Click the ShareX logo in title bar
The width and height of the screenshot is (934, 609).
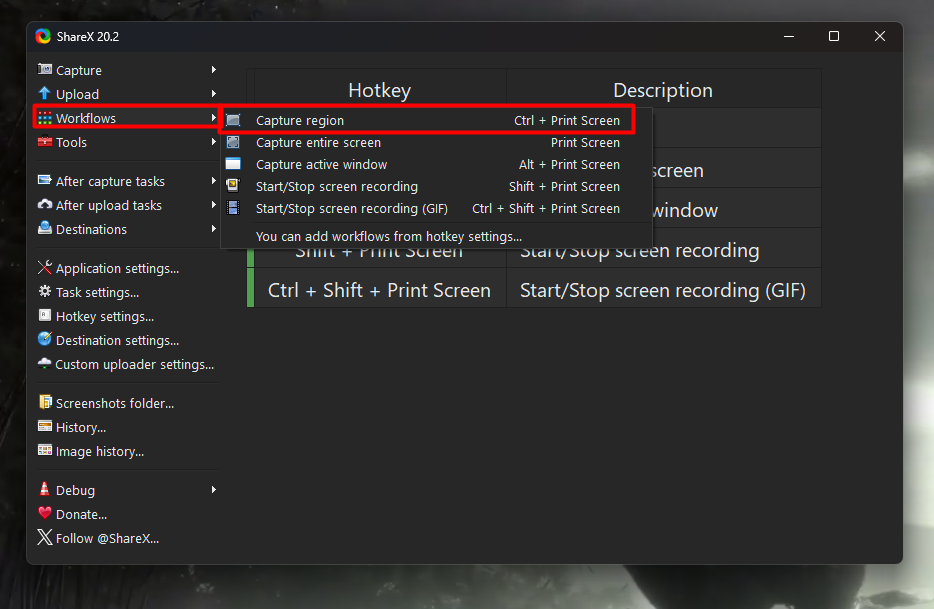[43, 36]
